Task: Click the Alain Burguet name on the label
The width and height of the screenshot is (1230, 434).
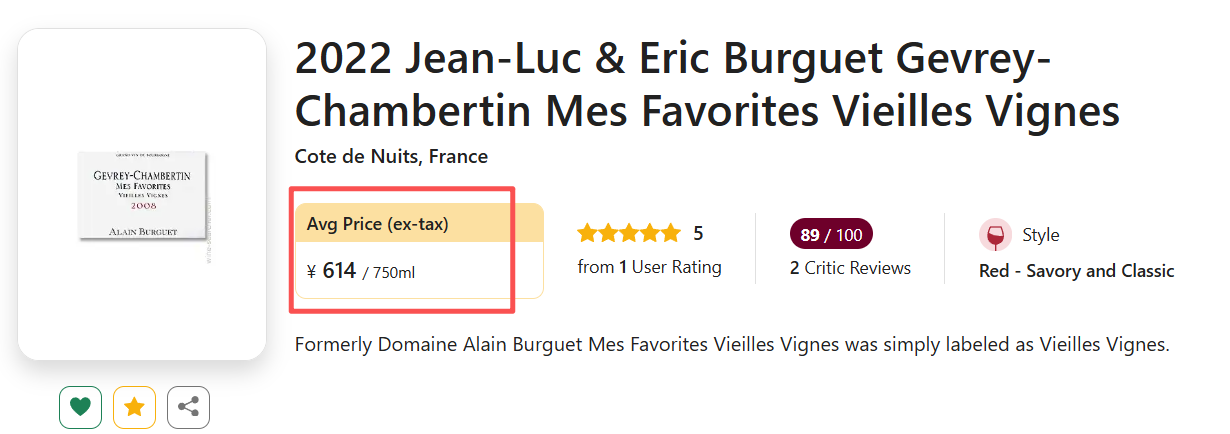Action: pyautogui.click(x=142, y=231)
